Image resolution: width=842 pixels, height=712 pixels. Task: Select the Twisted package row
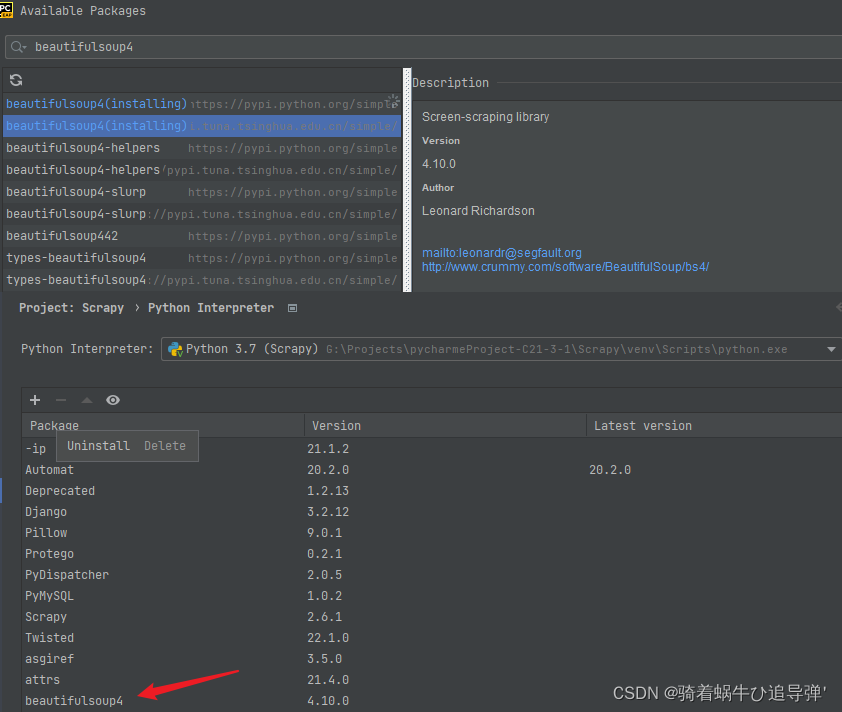(x=432, y=637)
